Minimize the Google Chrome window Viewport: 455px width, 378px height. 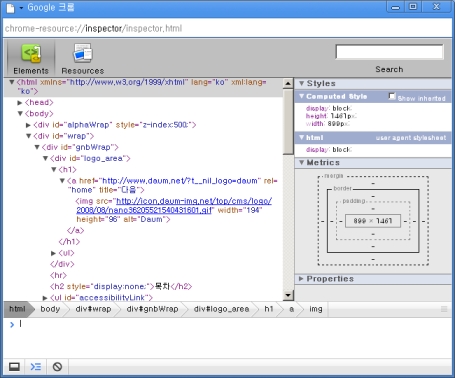click(396, 7)
